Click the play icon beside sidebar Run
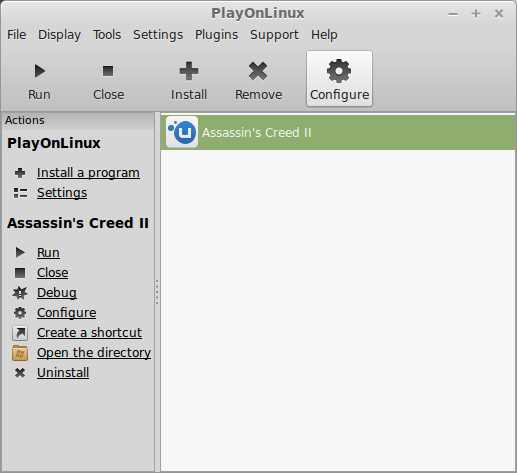Screen dimensions: 517x473 20,253
